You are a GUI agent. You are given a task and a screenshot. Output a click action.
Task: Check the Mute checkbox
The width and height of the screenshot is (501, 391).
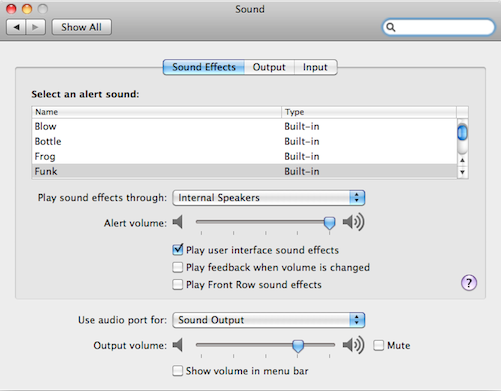pyautogui.click(x=378, y=345)
